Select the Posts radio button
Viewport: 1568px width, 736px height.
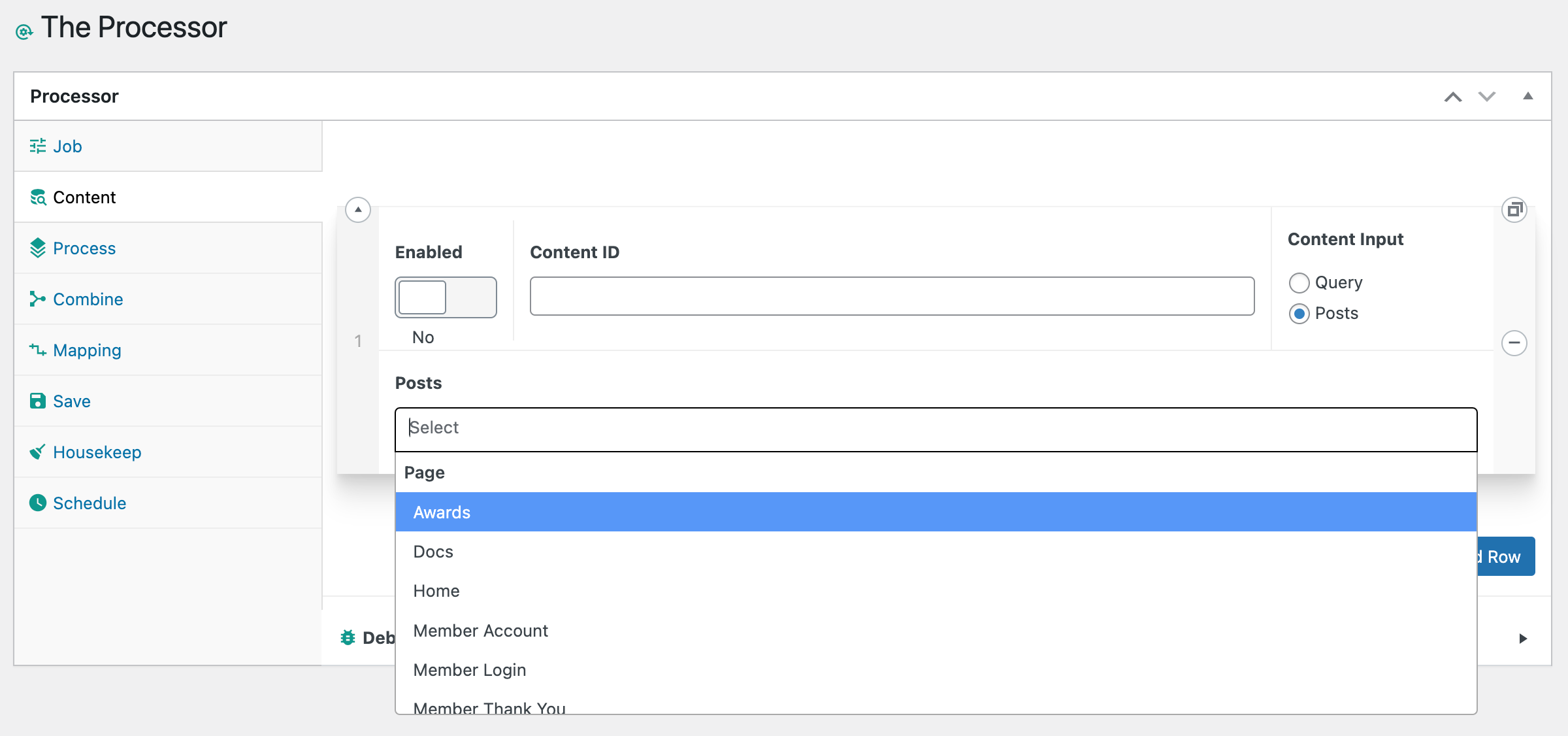[1299, 313]
